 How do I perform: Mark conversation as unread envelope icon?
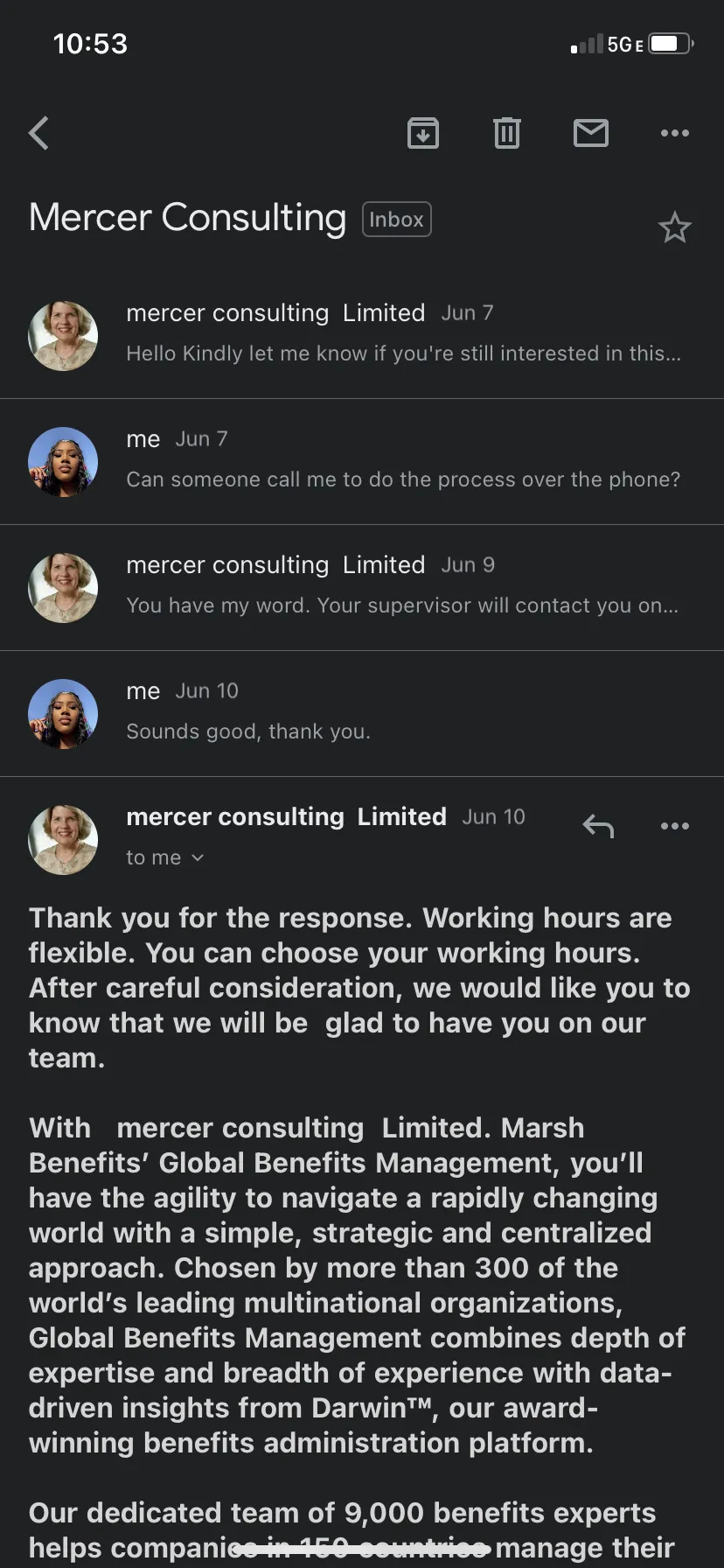click(591, 133)
